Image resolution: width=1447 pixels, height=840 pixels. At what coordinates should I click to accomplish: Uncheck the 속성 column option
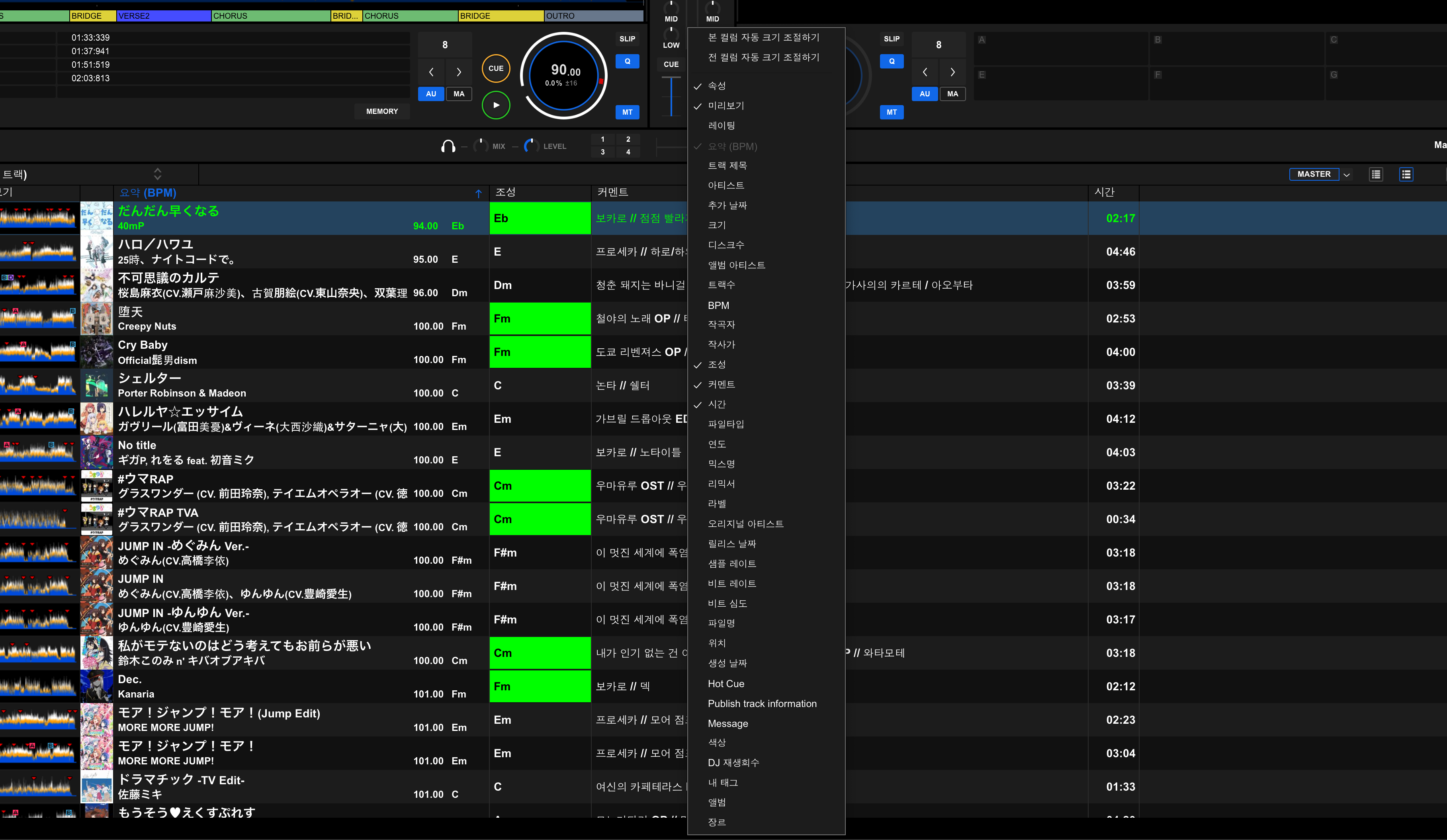(x=717, y=86)
